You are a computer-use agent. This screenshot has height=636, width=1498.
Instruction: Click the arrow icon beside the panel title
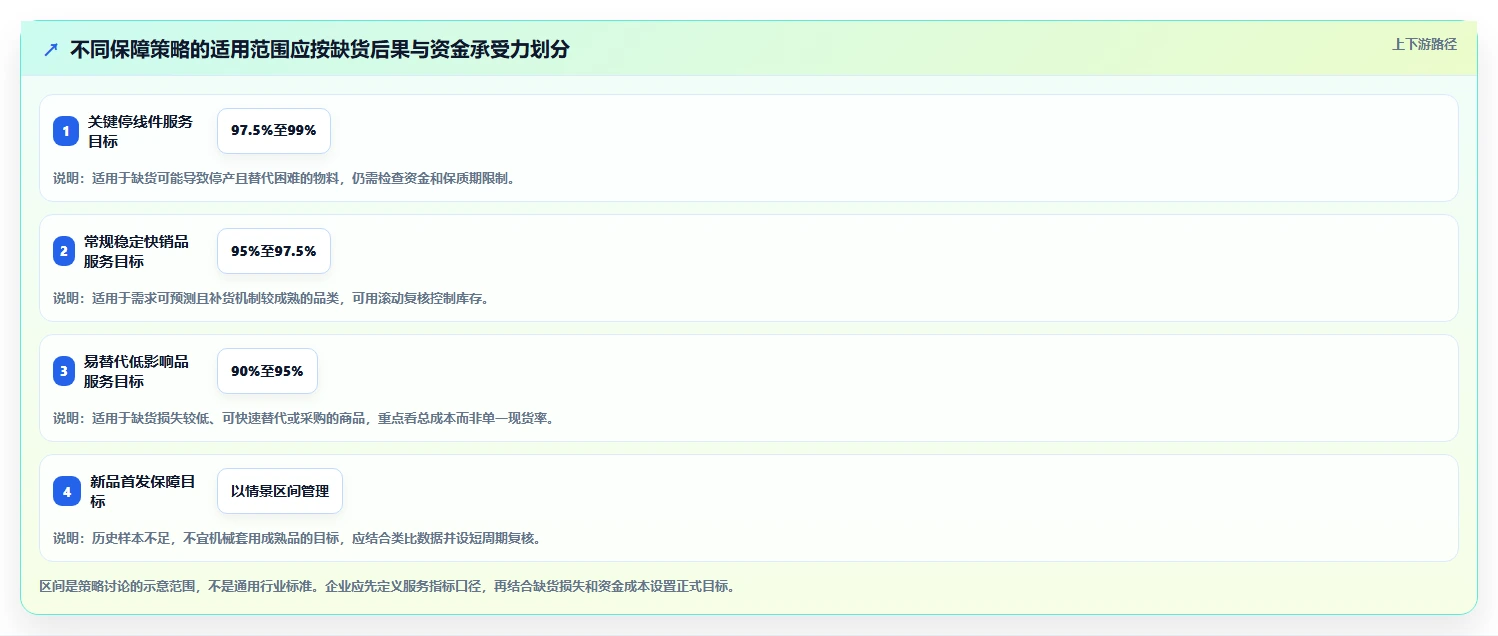coord(51,50)
